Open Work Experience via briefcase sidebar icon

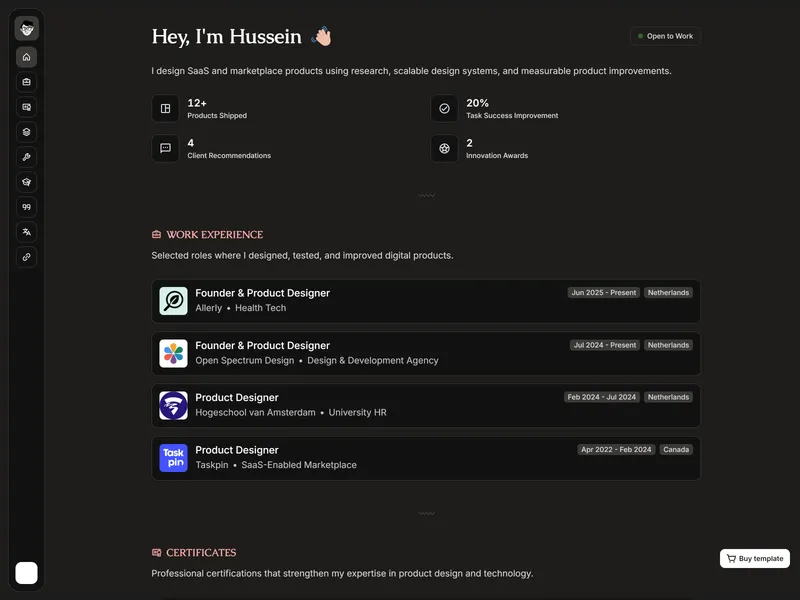coord(27,82)
